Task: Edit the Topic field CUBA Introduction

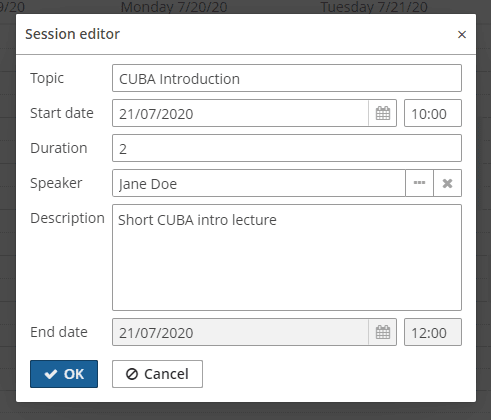Action: (x=287, y=78)
